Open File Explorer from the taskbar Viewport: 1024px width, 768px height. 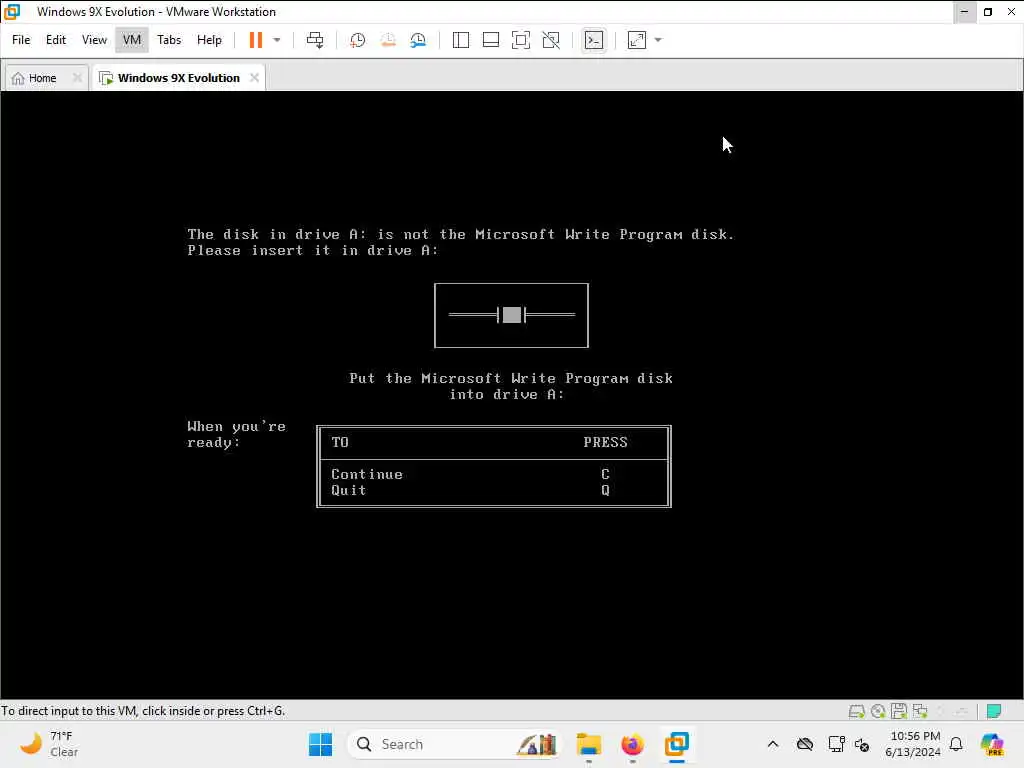[588, 744]
